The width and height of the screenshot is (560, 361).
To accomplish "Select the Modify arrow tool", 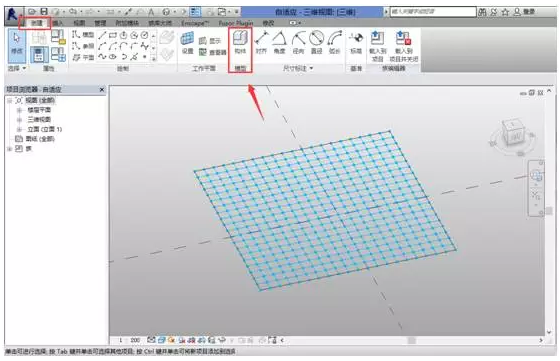I will (17, 45).
